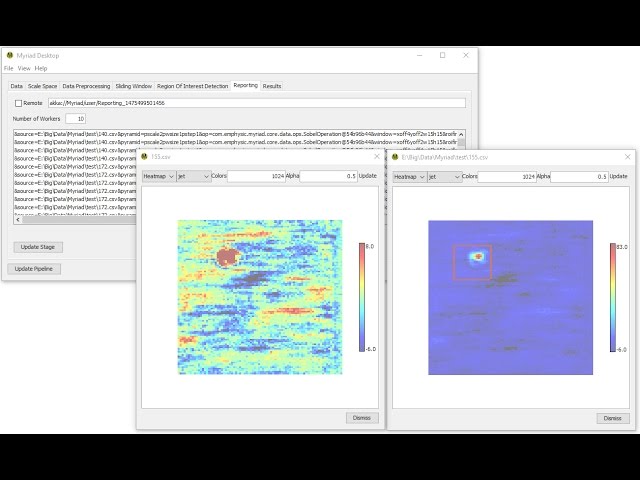
Task: Click the Alpha field in E:\Big\Data window
Action: click(579, 176)
